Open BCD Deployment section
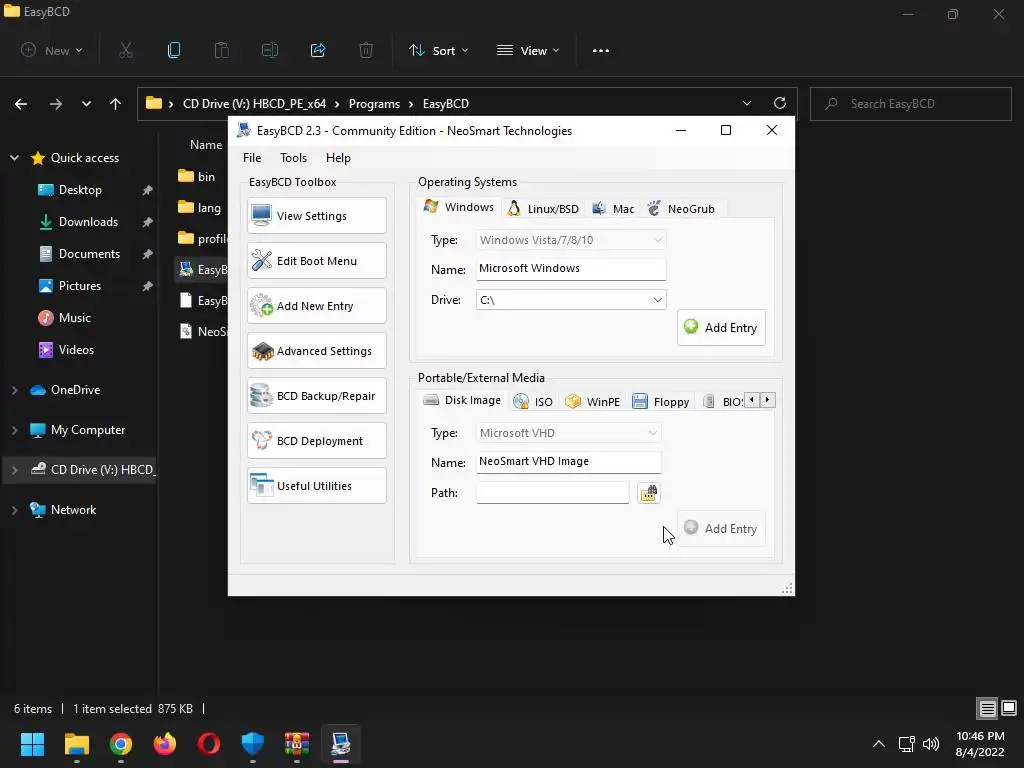Image resolution: width=1024 pixels, height=768 pixels. click(317, 441)
